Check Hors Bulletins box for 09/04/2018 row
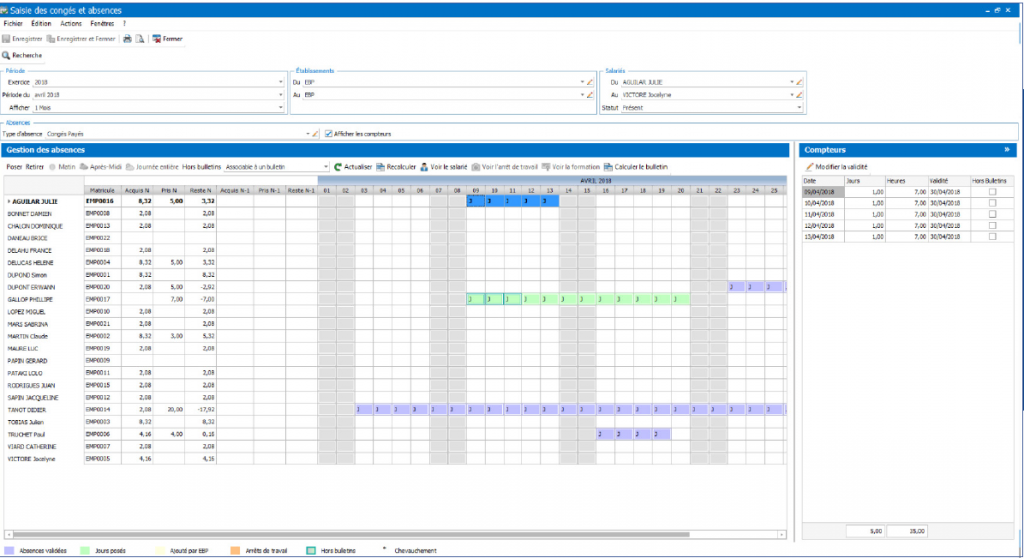This screenshot has height=558, width=1024. coord(993,192)
